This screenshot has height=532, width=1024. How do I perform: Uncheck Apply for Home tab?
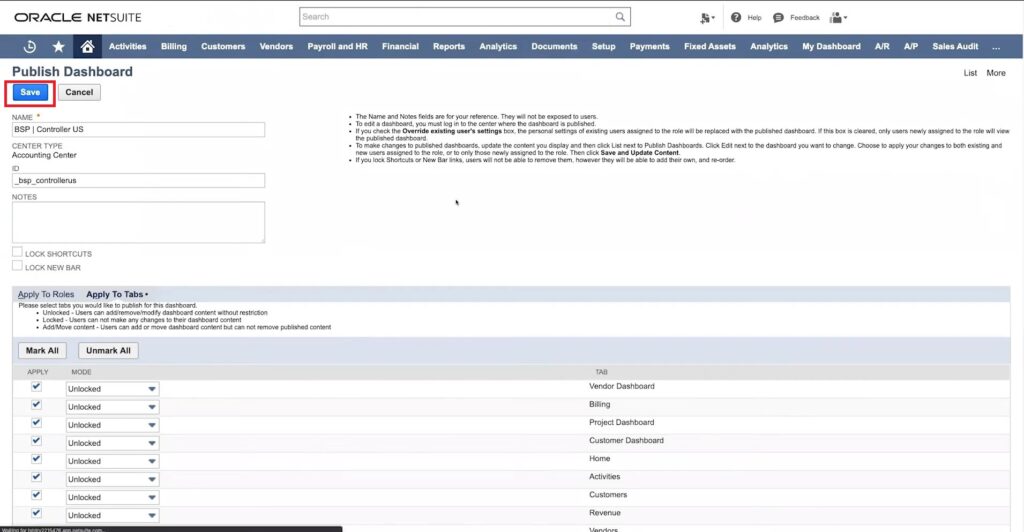pyautogui.click(x=36, y=459)
